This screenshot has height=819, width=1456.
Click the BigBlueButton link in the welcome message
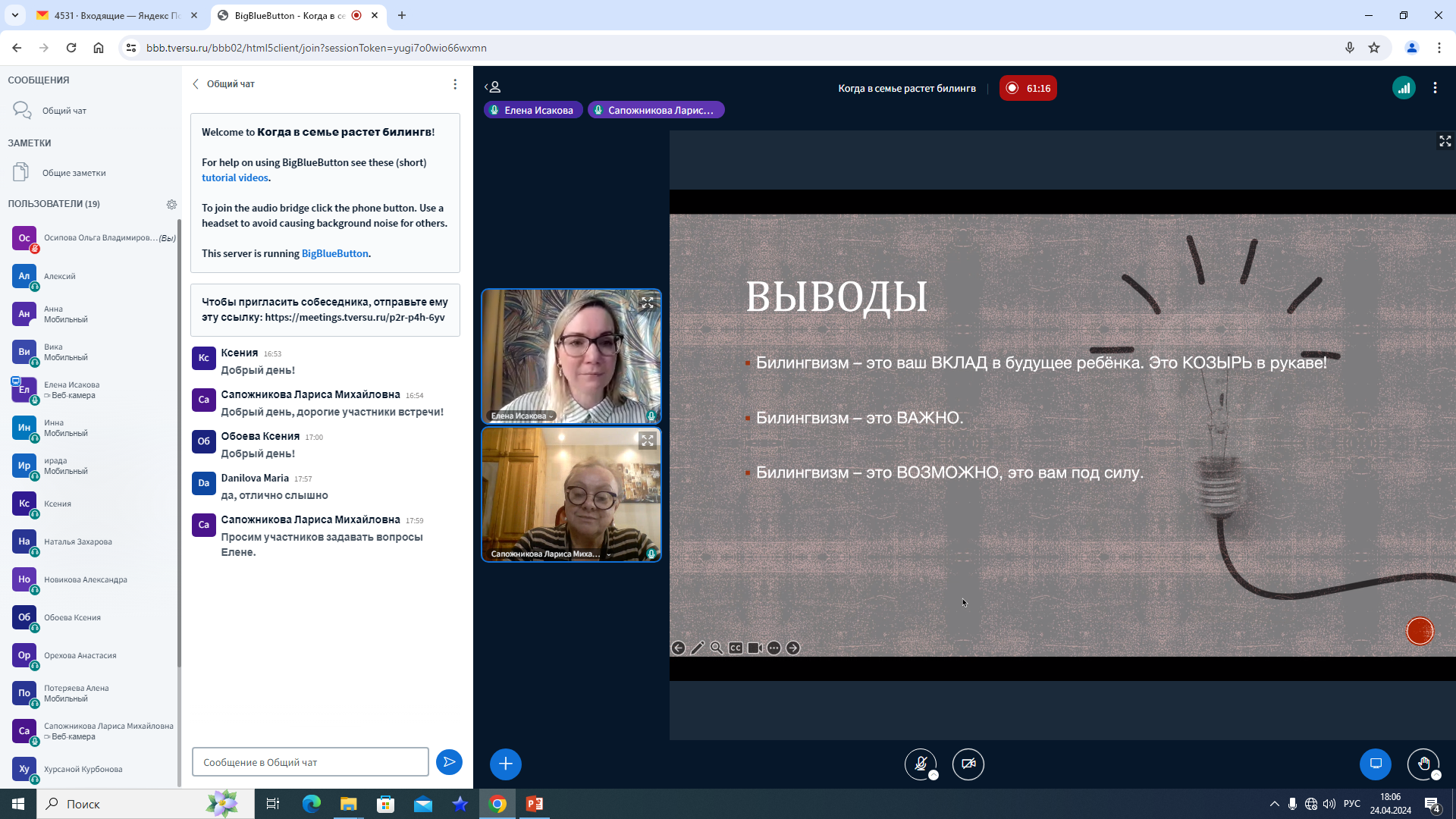(x=334, y=253)
